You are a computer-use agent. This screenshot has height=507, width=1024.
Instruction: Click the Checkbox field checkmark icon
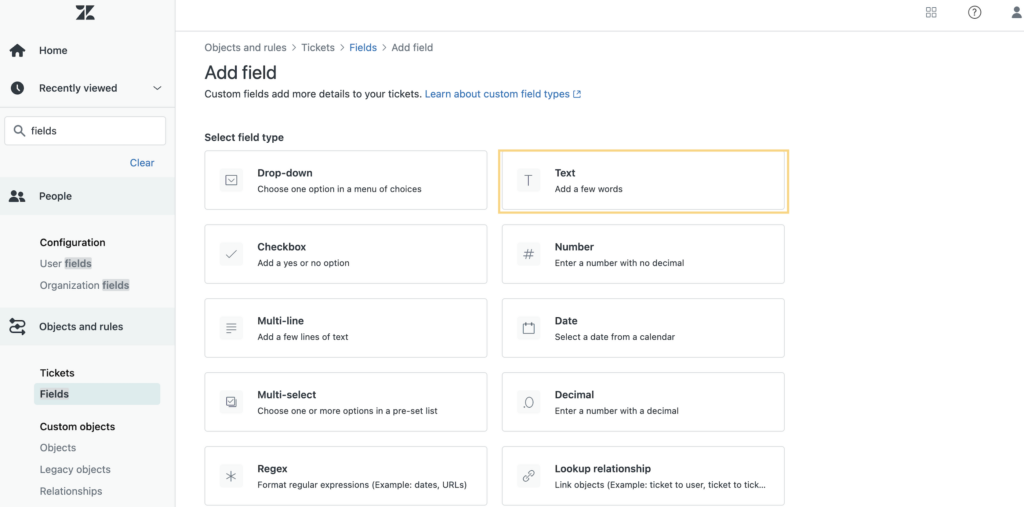[x=231, y=254]
